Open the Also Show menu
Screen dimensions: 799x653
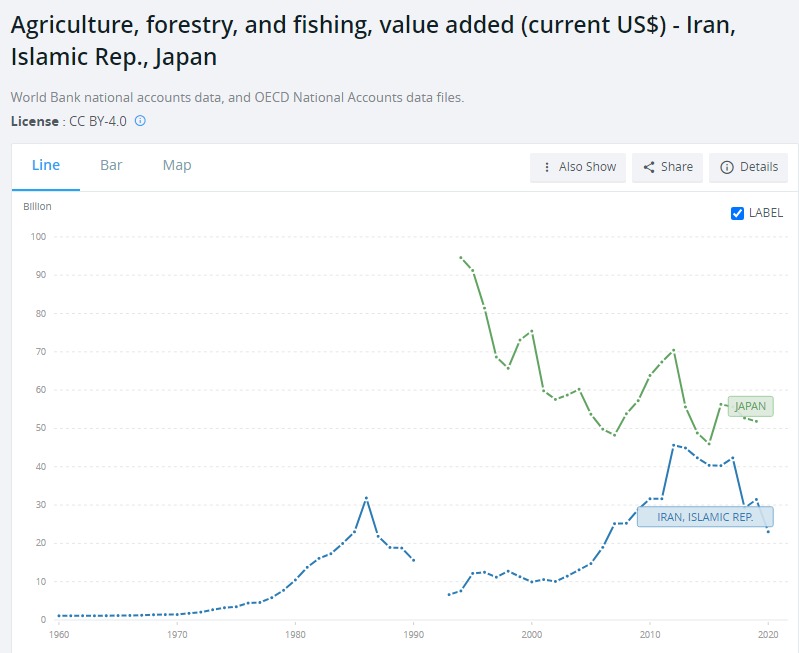pyautogui.click(x=578, y=167)
